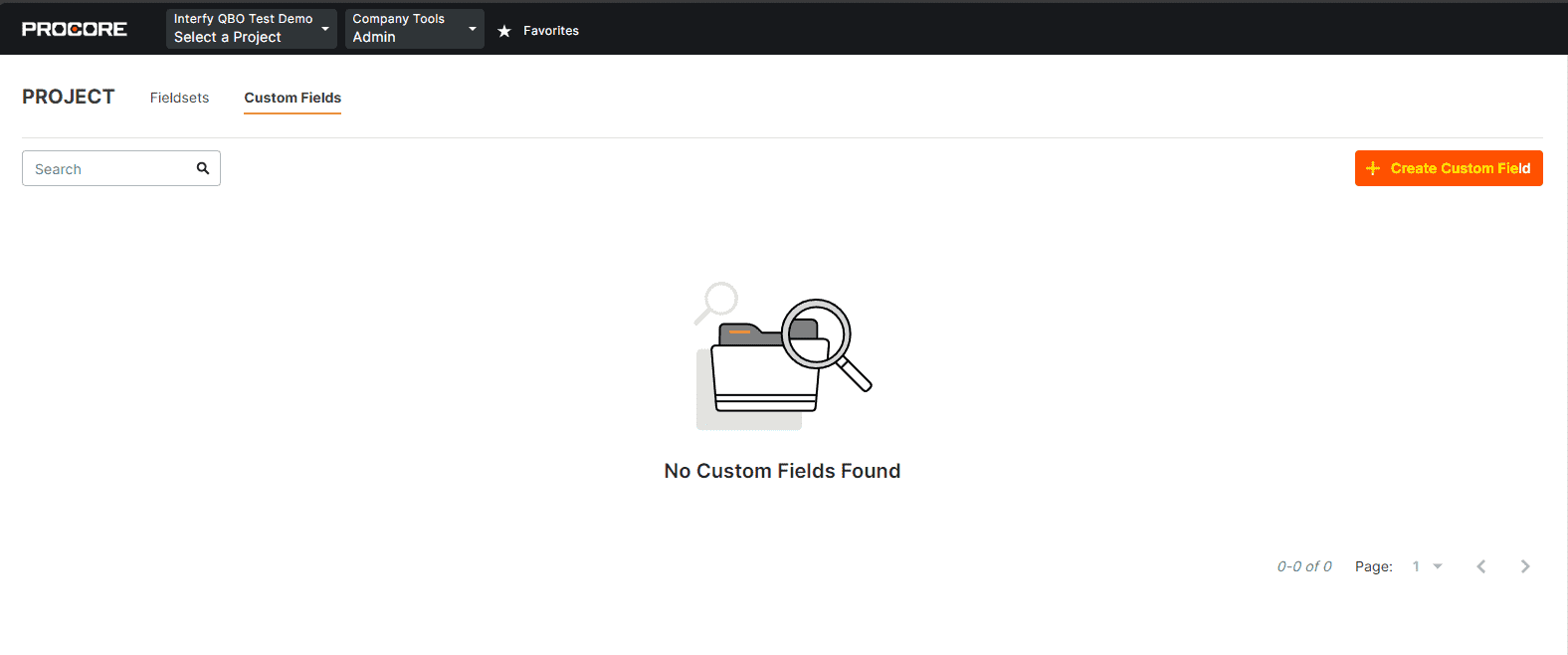Screen dimensions: 1568x655
Task: Click the plus icon on Create Custom Field
Action: [x=1373, y=168]
